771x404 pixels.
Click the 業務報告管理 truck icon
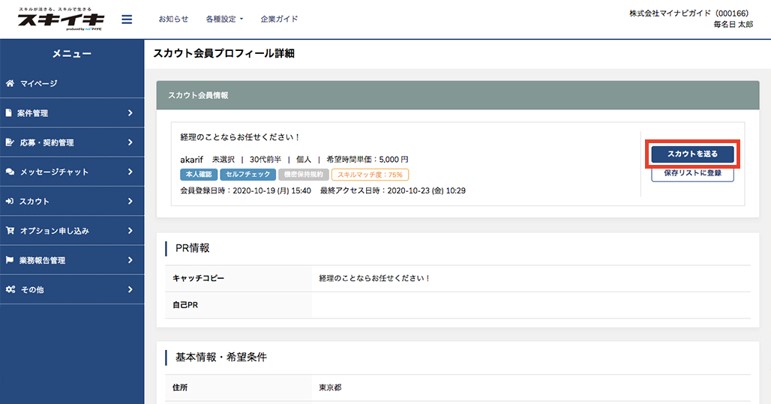point(9,260)
